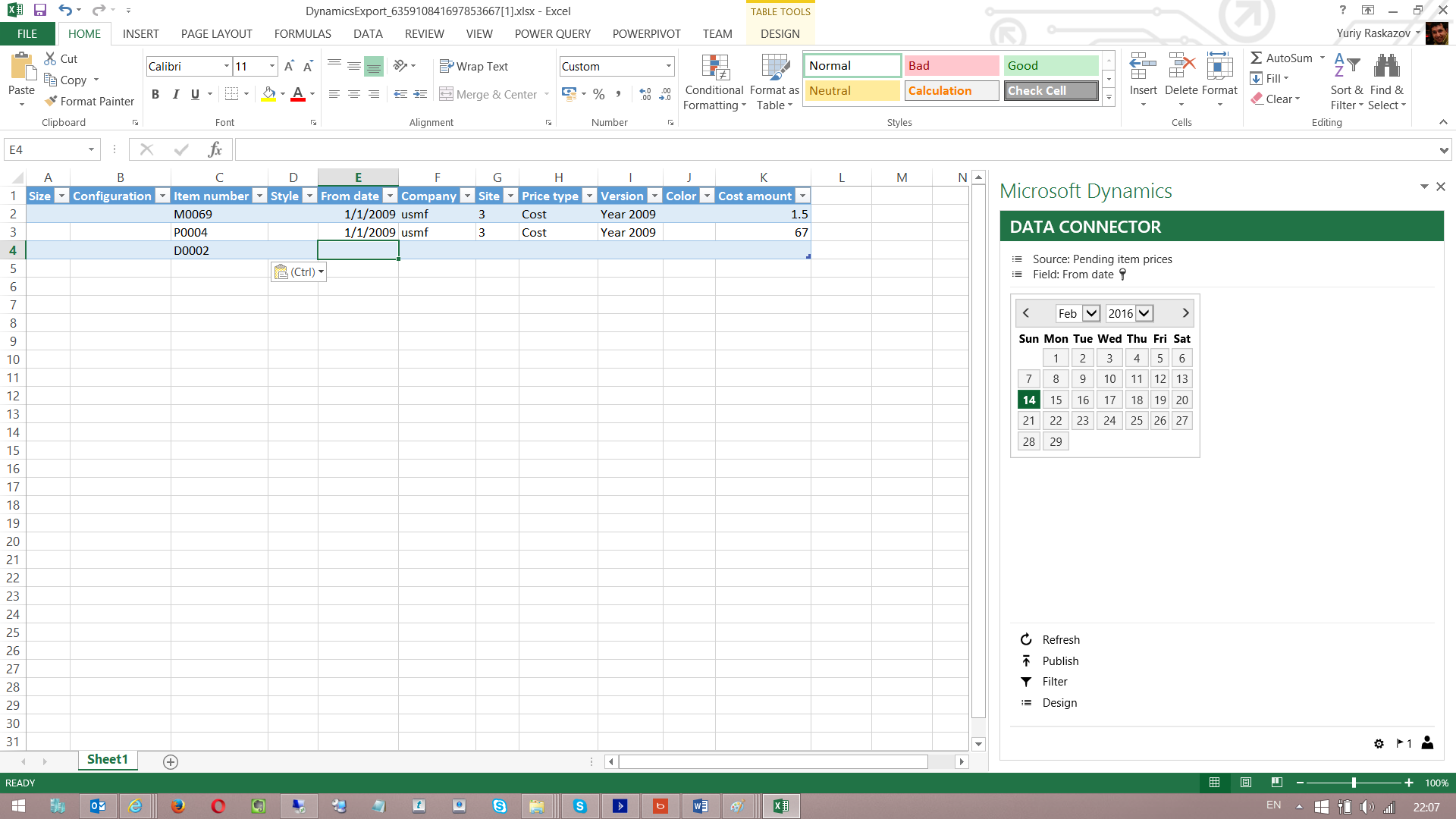Apply the Check Cell style

coord(1050,90)
